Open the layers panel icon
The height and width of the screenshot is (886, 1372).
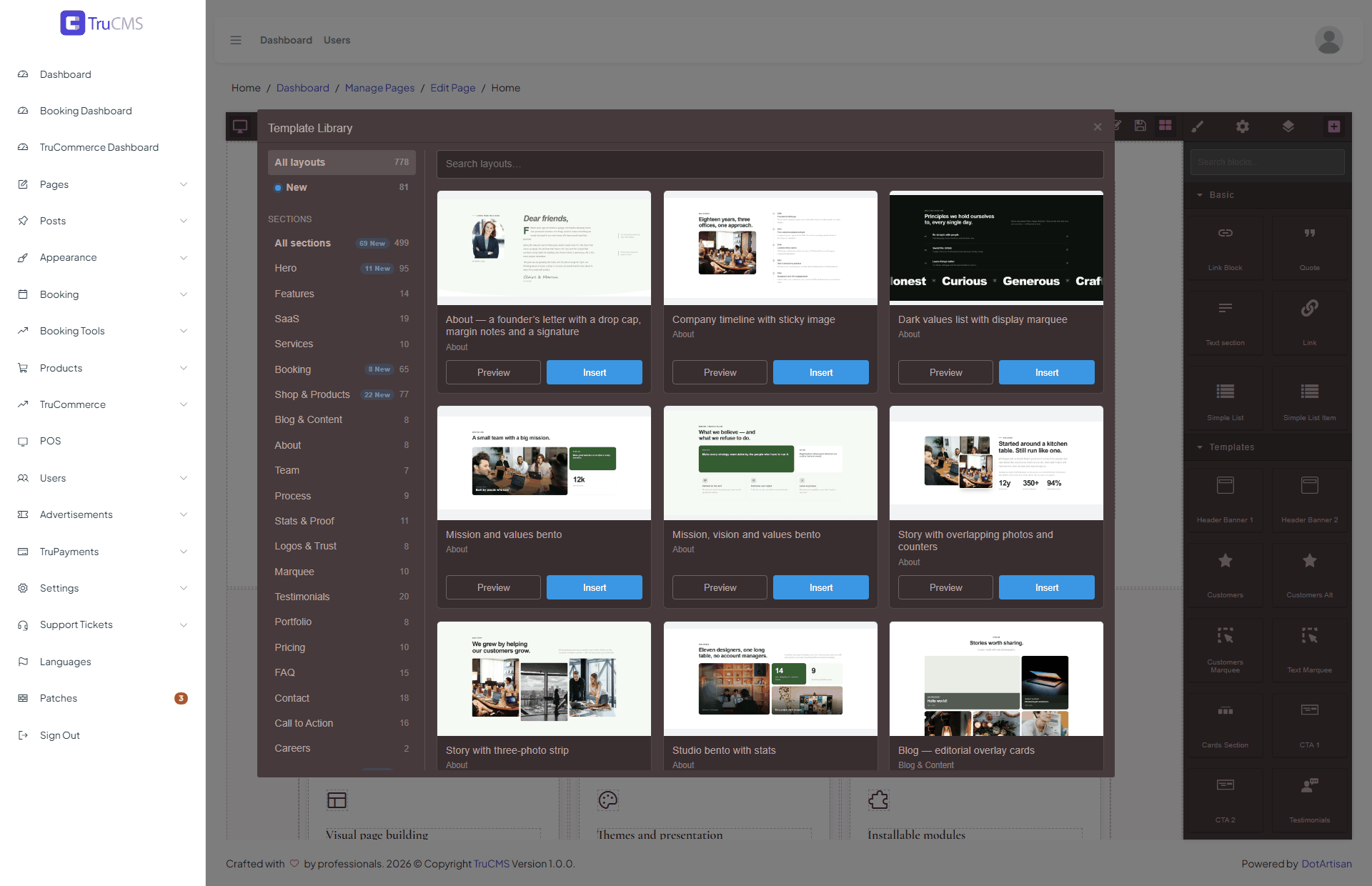click(x=1288, y=126)
